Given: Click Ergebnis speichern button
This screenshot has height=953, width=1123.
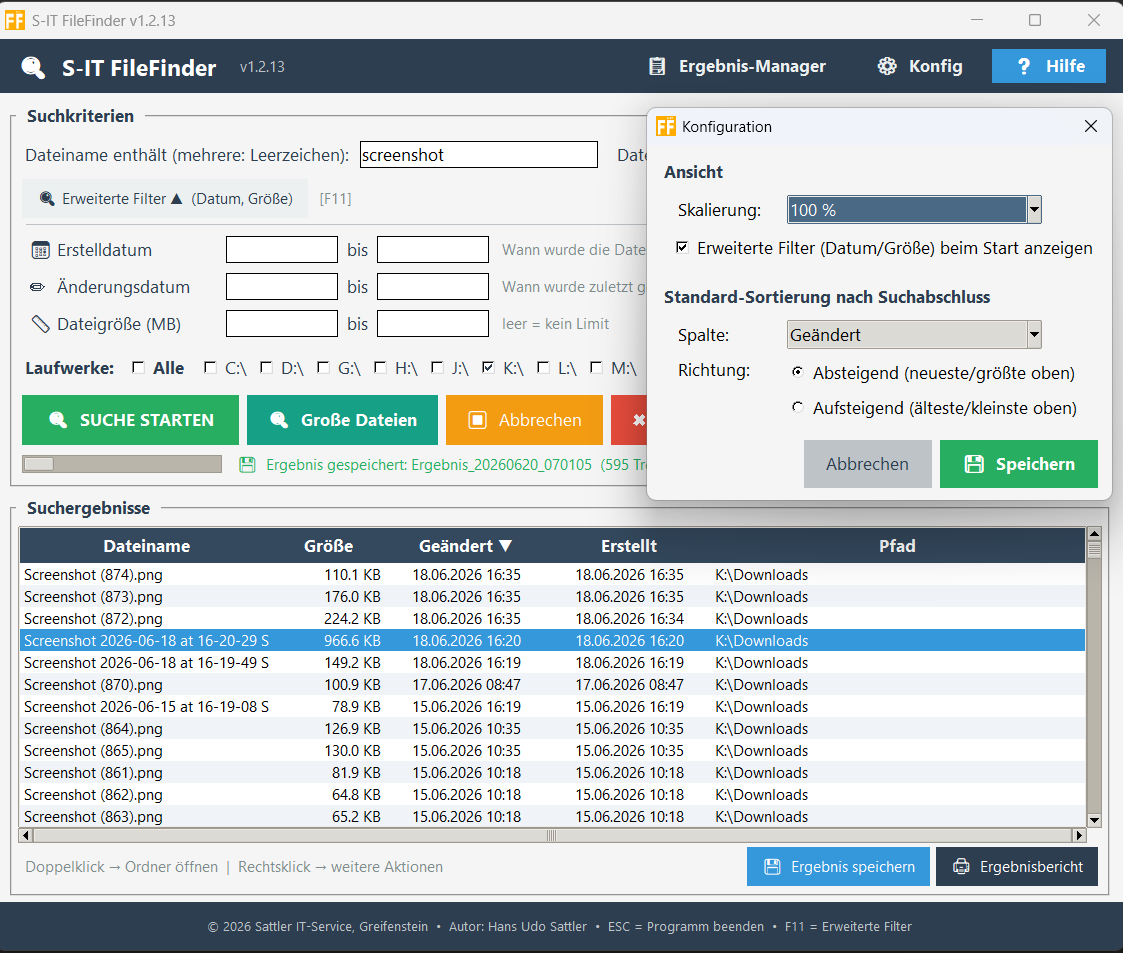Looking at the screenshot, I should 838,867.
